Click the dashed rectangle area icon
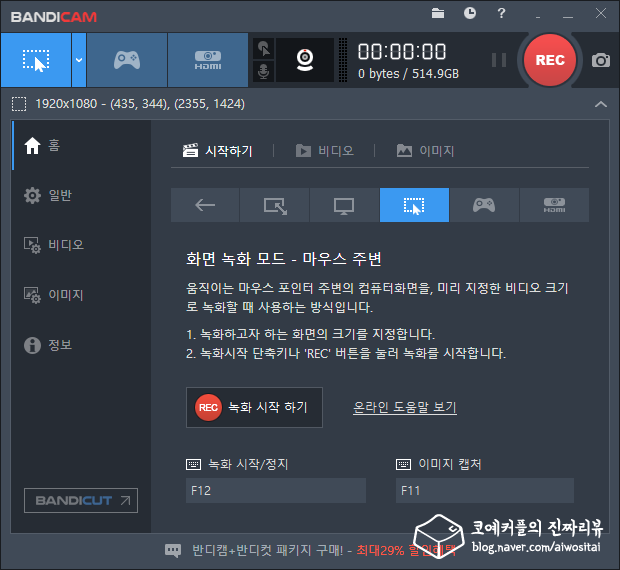620x570 pixels. (19, 104)
